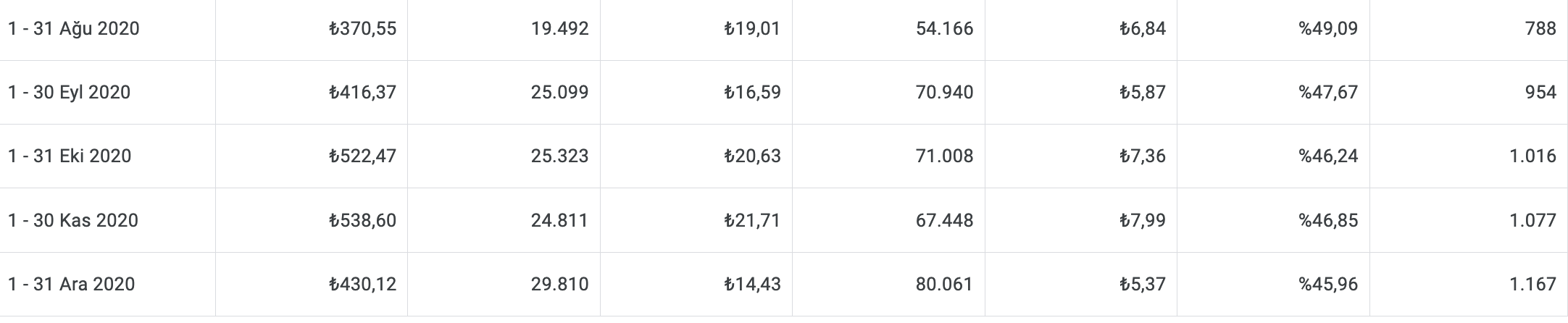Click the ₺19,01 cell
Image resolution: width=1568 pixels, height=323 pixels.
pos(696,29)
